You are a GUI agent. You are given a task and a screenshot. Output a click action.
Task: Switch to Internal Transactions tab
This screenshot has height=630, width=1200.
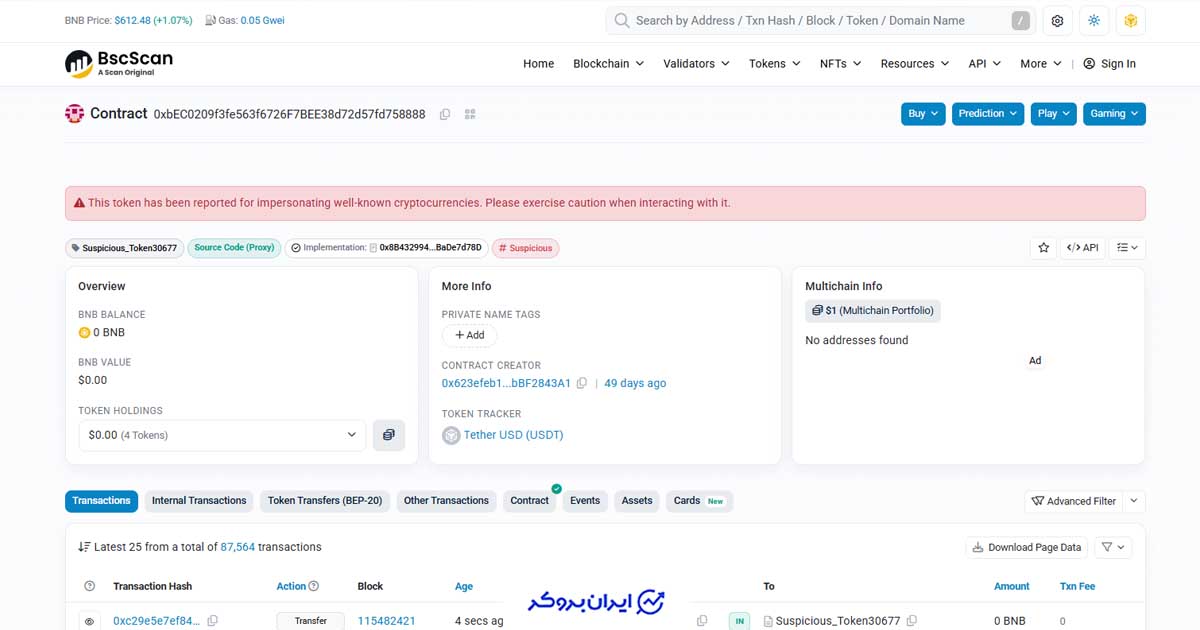(199, 501)
